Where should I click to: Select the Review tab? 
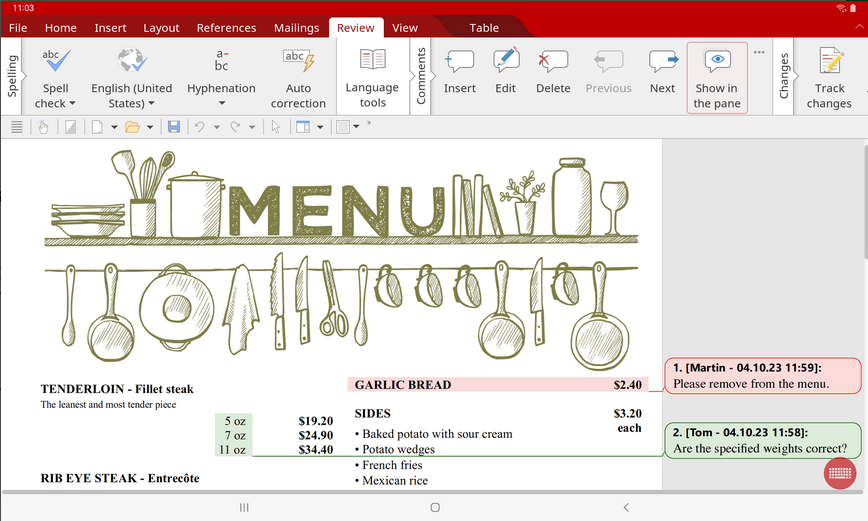[x=355, y=28]
